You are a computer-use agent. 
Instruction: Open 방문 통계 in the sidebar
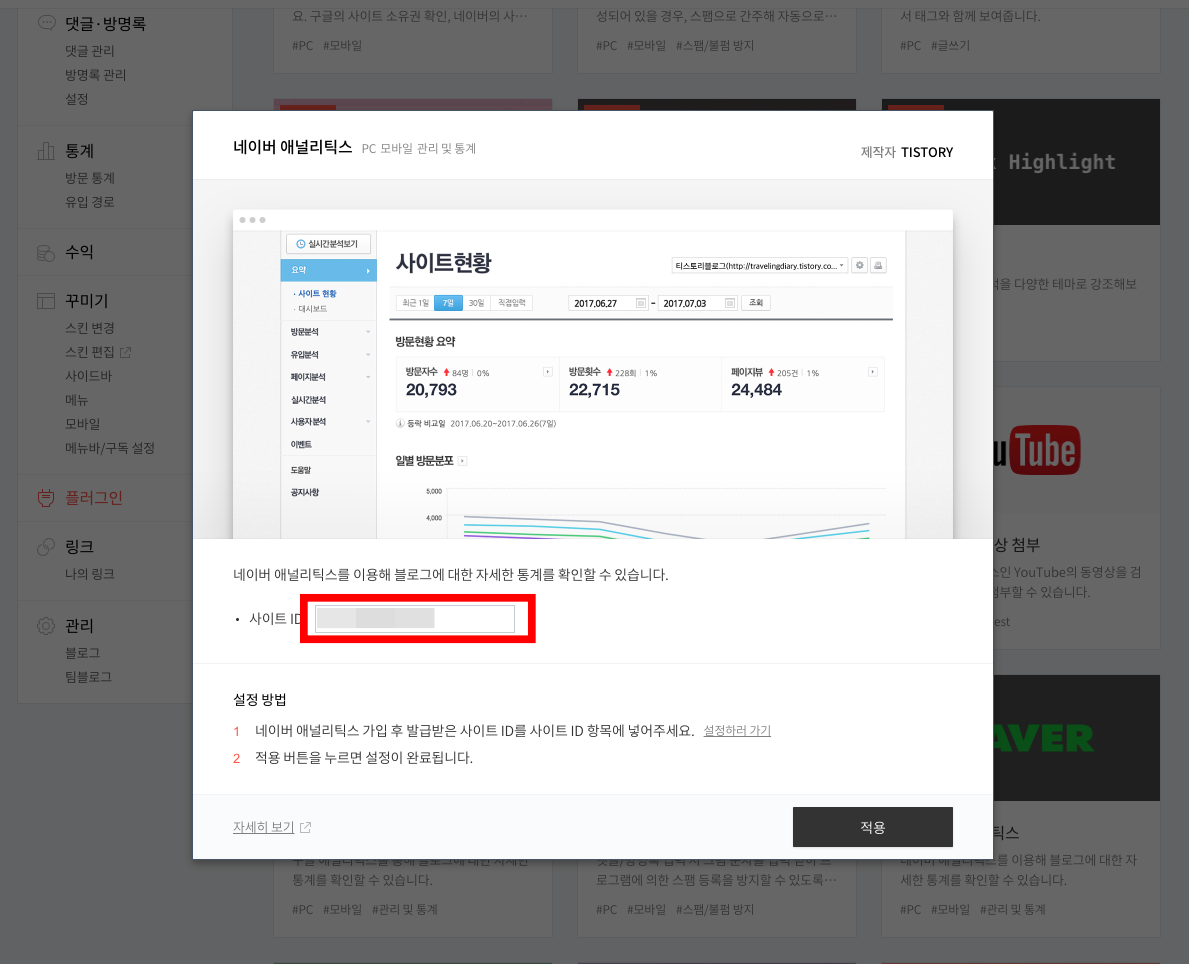tap(89, 178)
